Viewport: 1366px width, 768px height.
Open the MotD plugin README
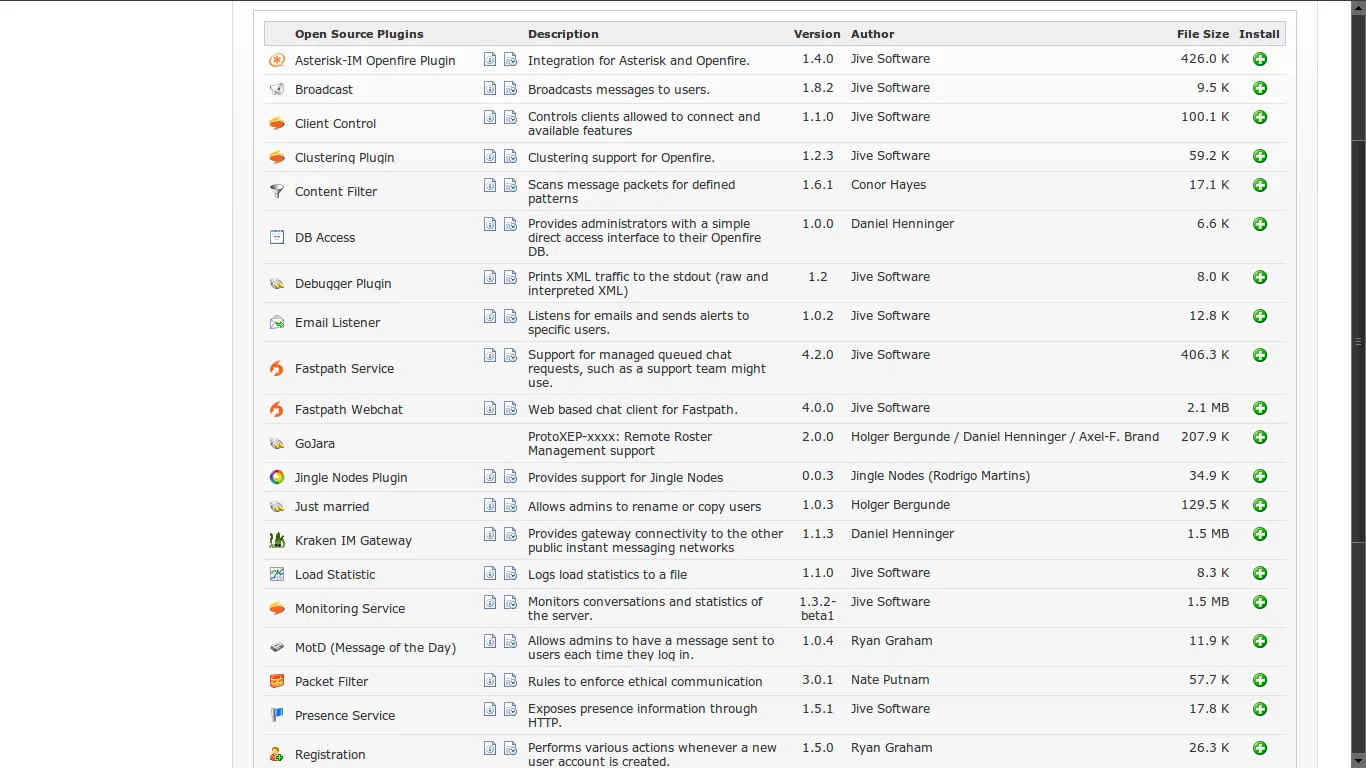[490, 641]
